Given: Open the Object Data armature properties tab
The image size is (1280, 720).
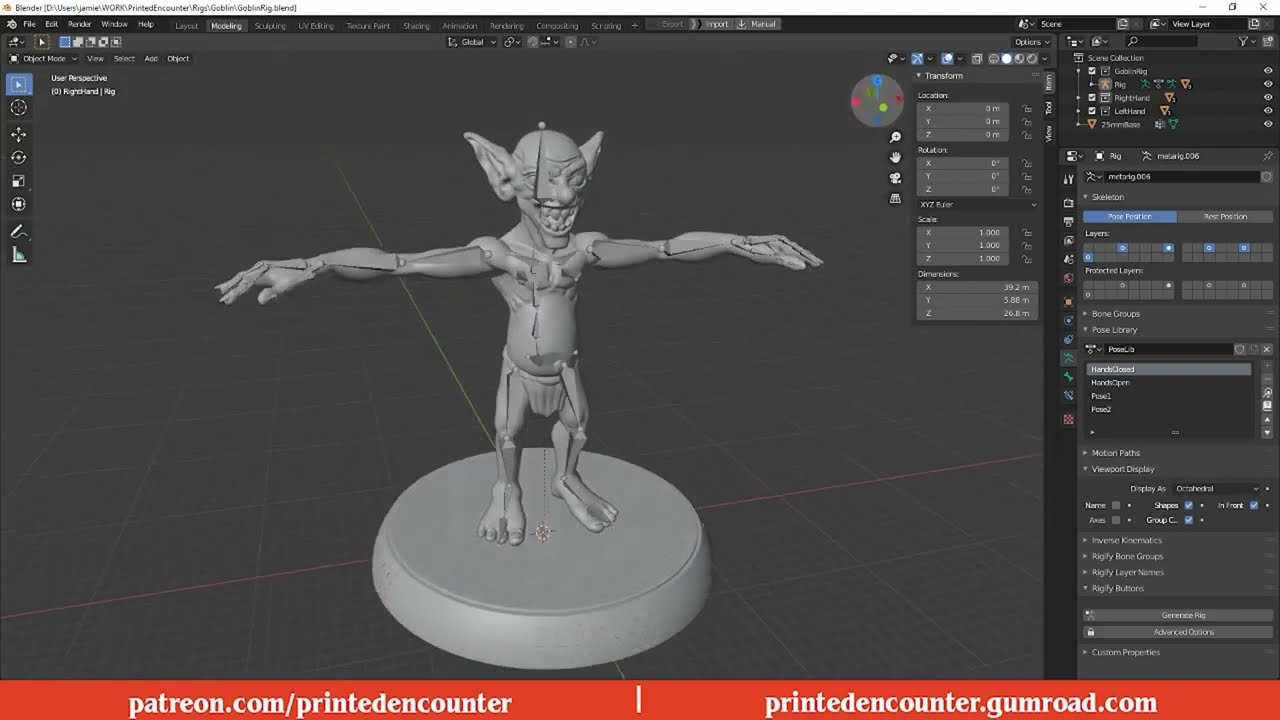Looking at the screenshot, I should [1068, 357].
